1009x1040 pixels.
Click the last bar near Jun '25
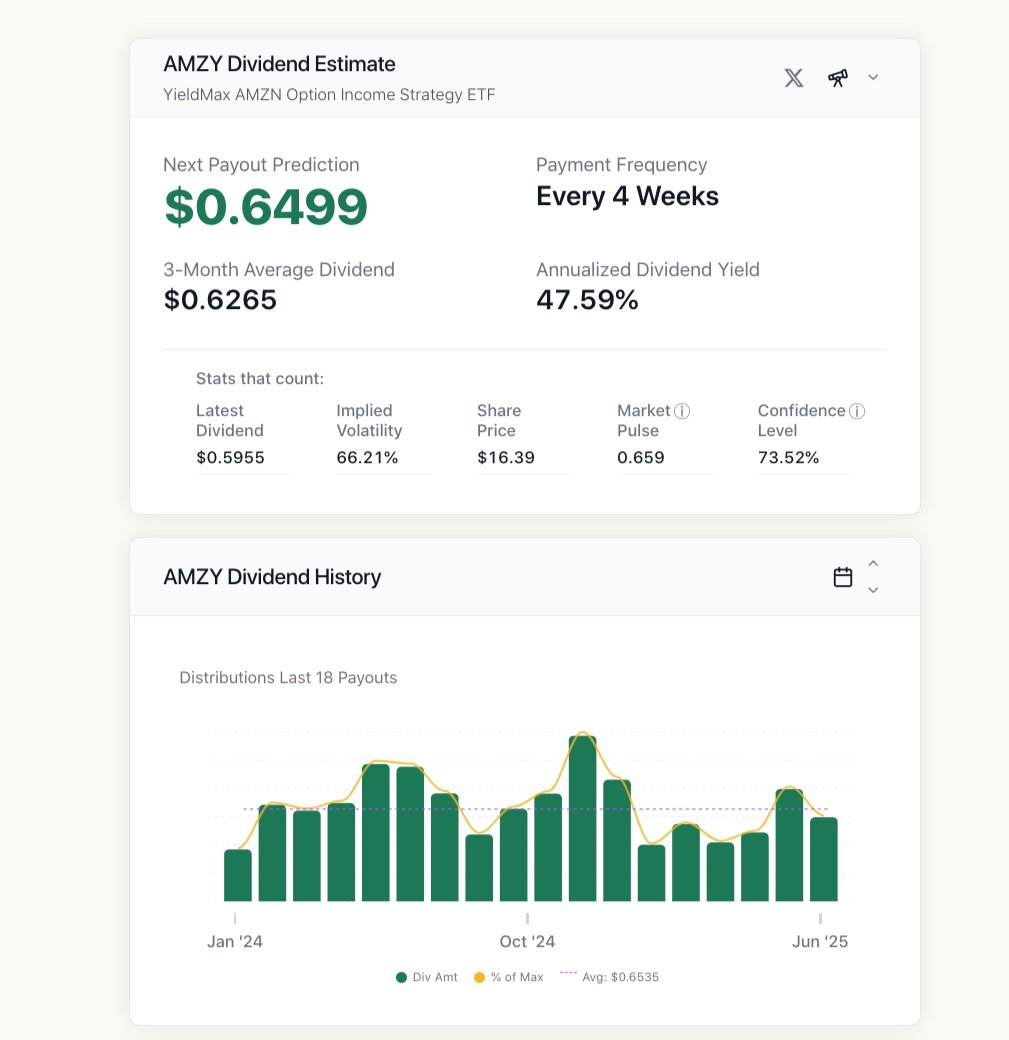[x=823, y=860]
